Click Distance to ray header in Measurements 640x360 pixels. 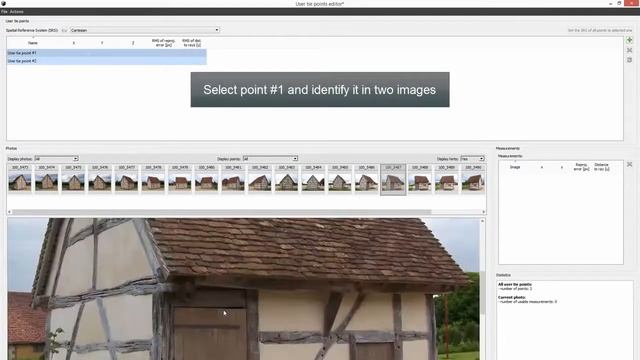click(x=602, y=167)
